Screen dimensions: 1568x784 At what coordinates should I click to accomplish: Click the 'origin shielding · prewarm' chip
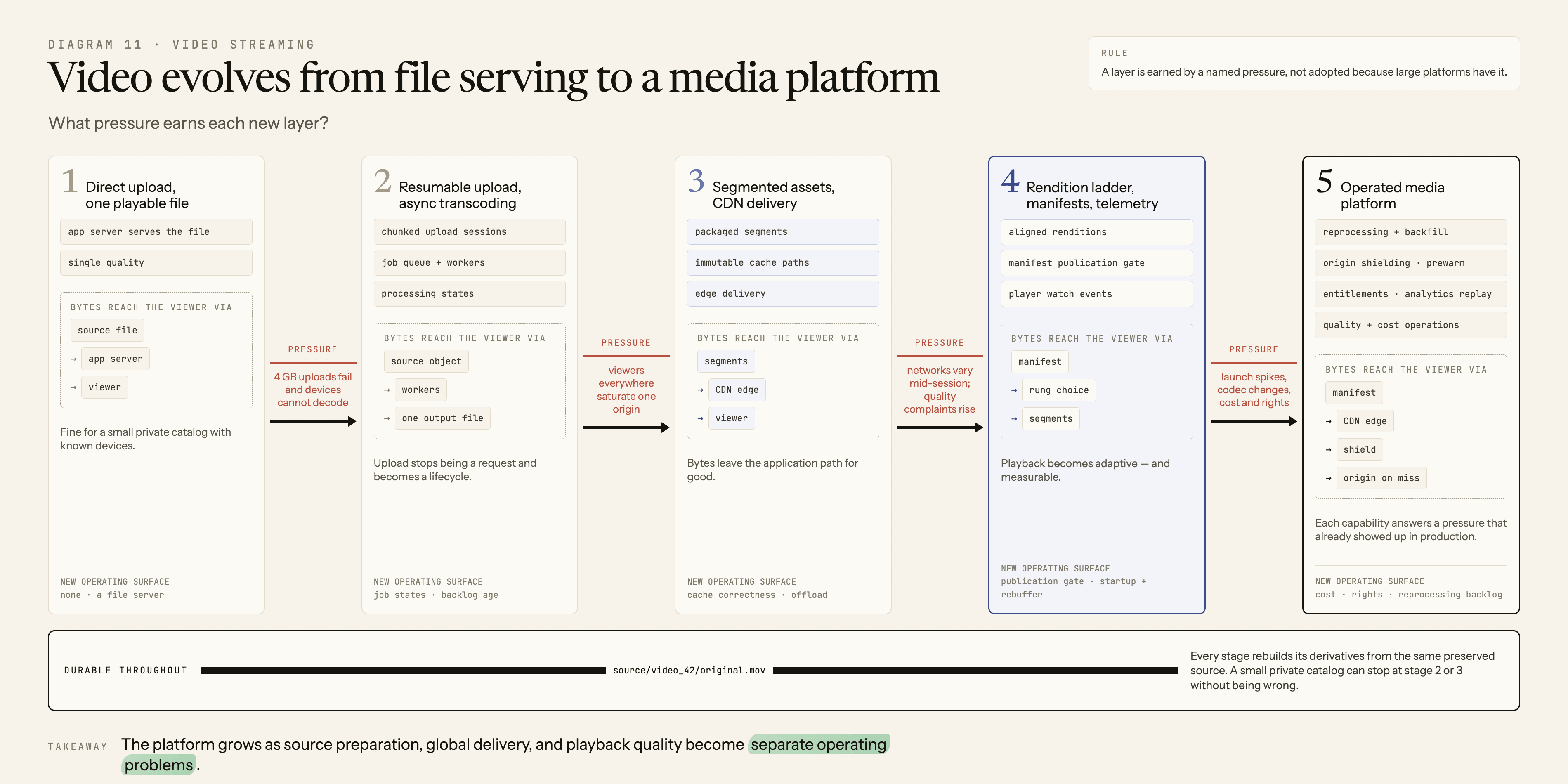pyautogui.click(x=1411, y=263)
